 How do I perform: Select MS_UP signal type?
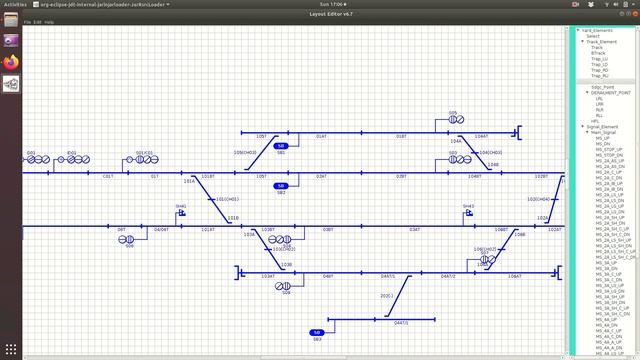pos(602,138)
